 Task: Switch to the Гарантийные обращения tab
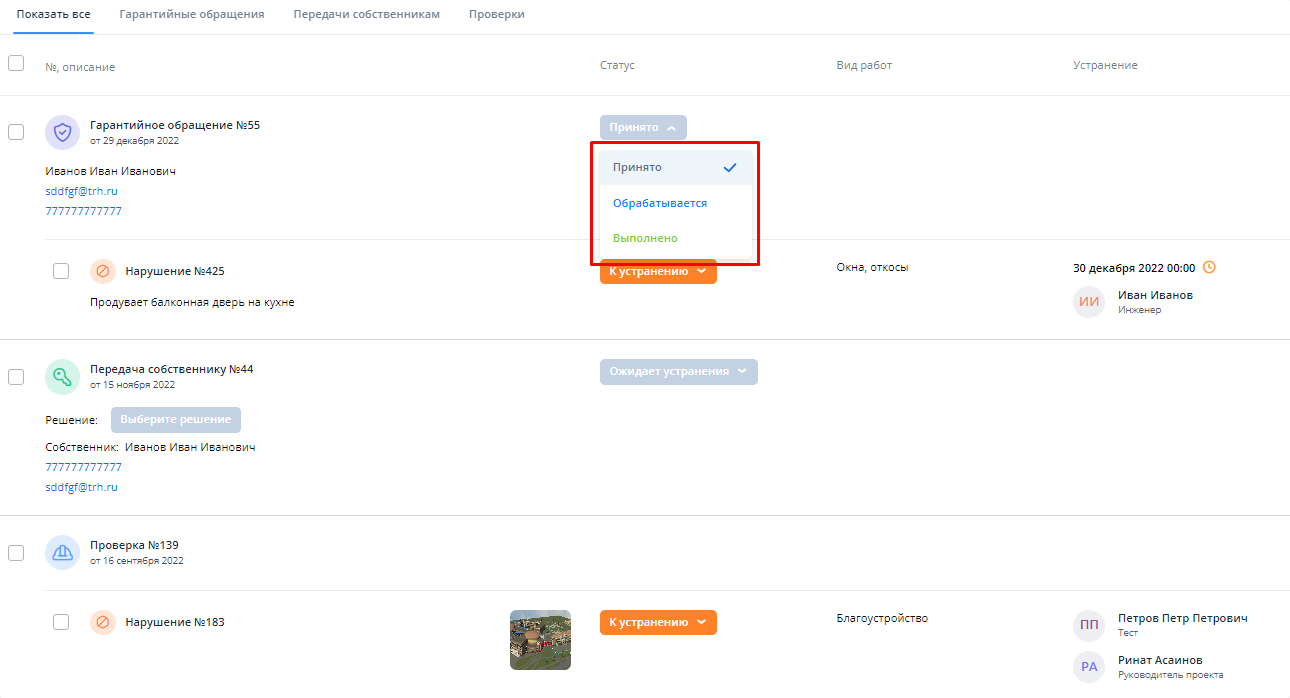point(191,15)
